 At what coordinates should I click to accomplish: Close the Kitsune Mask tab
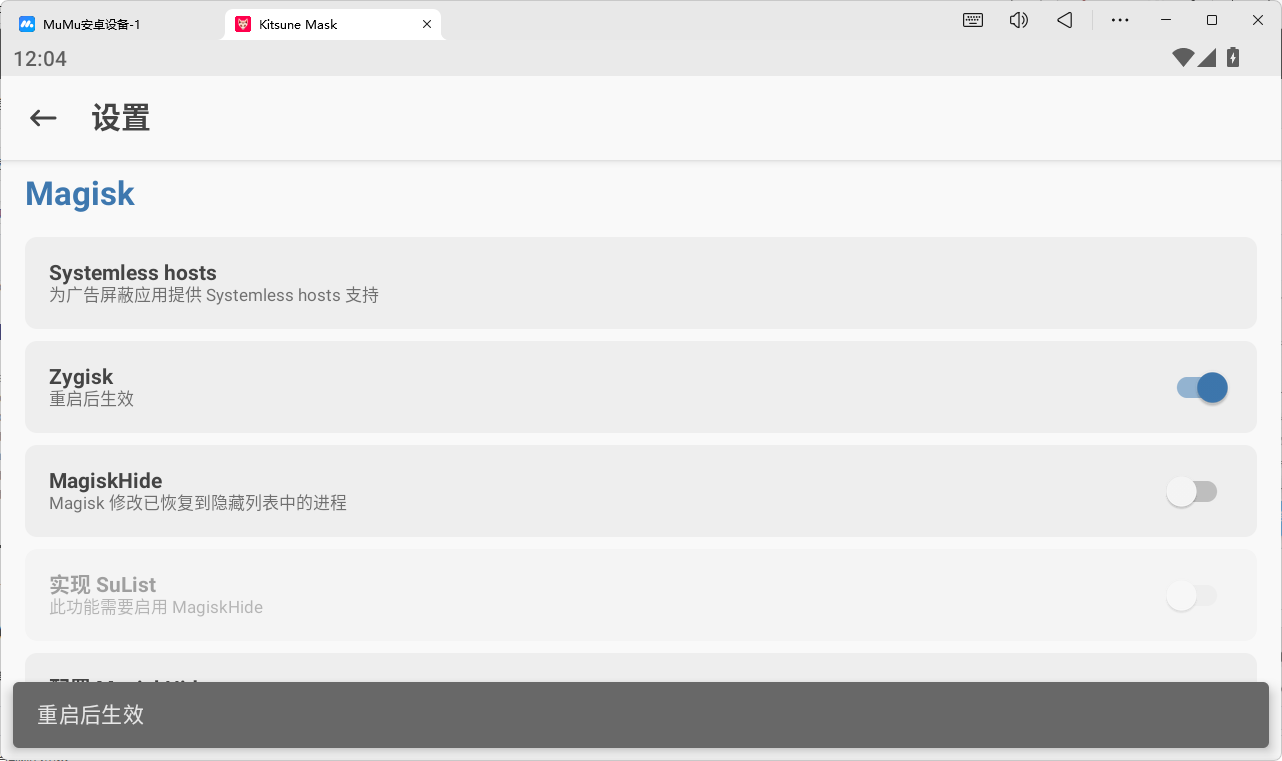pos(427,24)
